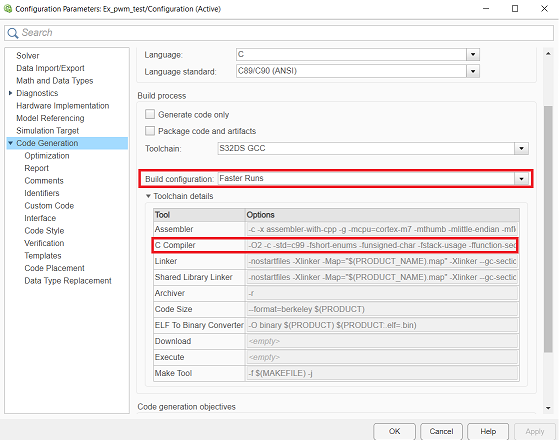The width and height of the screenshot is (559, 440).
Task: Click the ELF To Binary Converter options
Action: pyautogui.click(x=382, y=325)
